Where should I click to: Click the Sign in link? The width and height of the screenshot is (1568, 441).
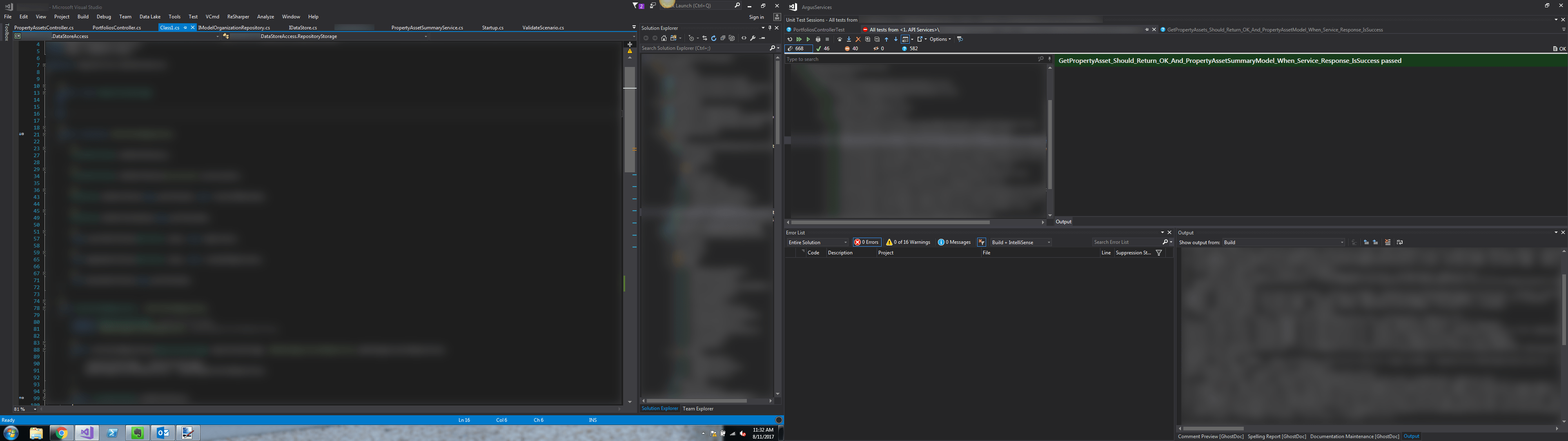[756, 17]
